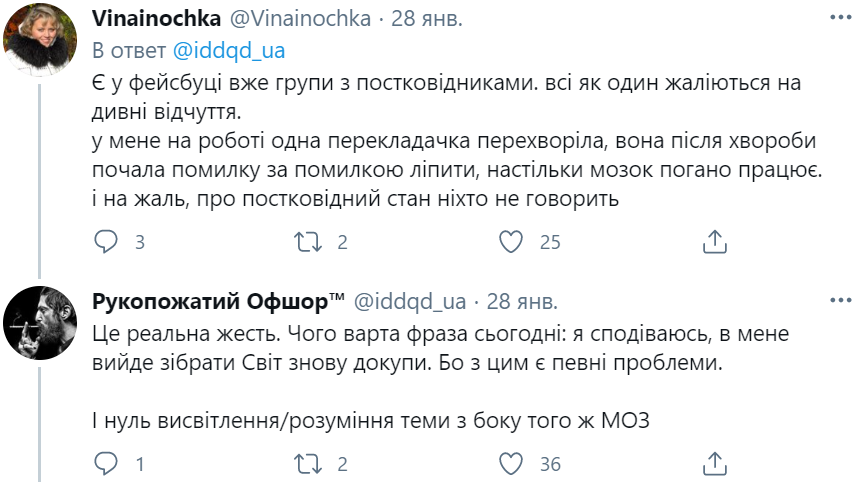Like Vinainochka's tweet with the heart icon
This screenshot has width=865, height=482.
coord(511,241)
